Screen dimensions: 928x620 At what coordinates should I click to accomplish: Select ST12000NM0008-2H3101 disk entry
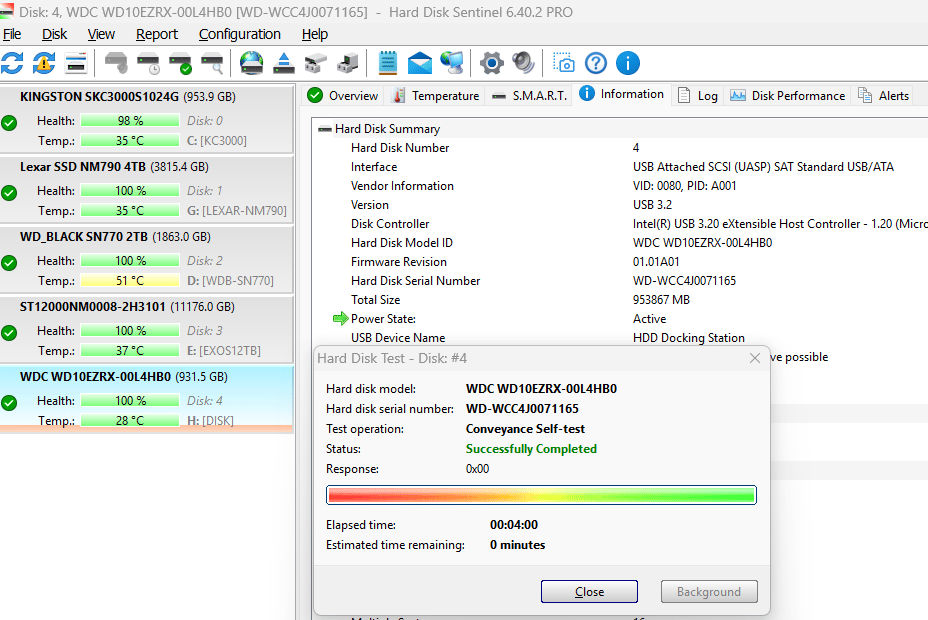(147, 329)
